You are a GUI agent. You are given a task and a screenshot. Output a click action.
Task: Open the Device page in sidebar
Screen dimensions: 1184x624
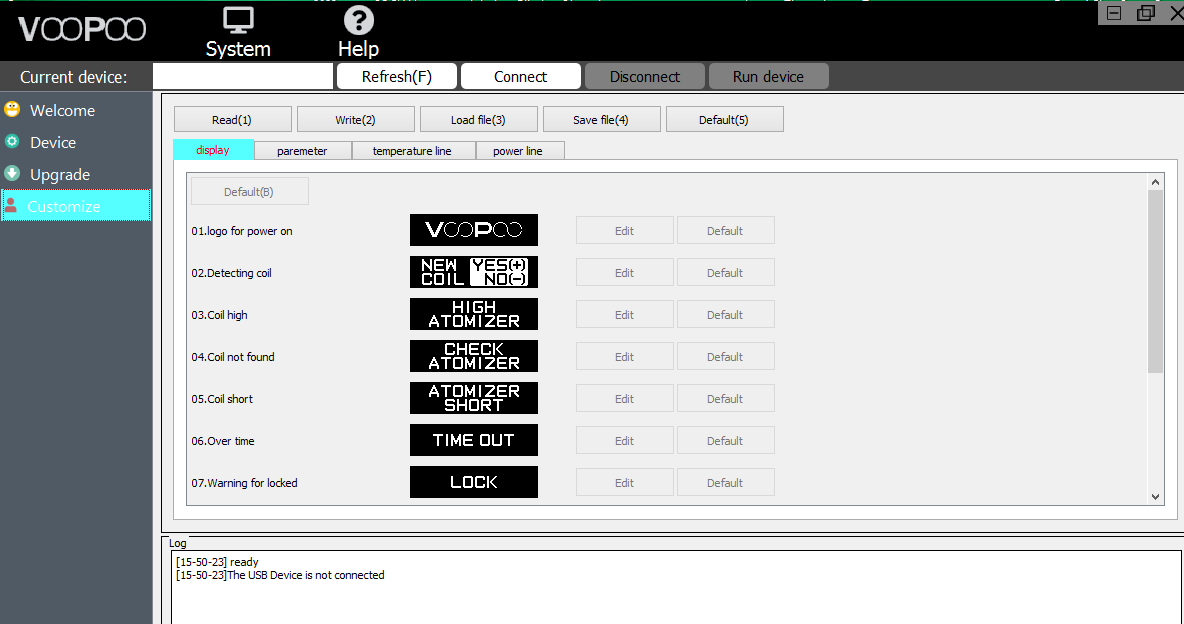click(76, 142)
